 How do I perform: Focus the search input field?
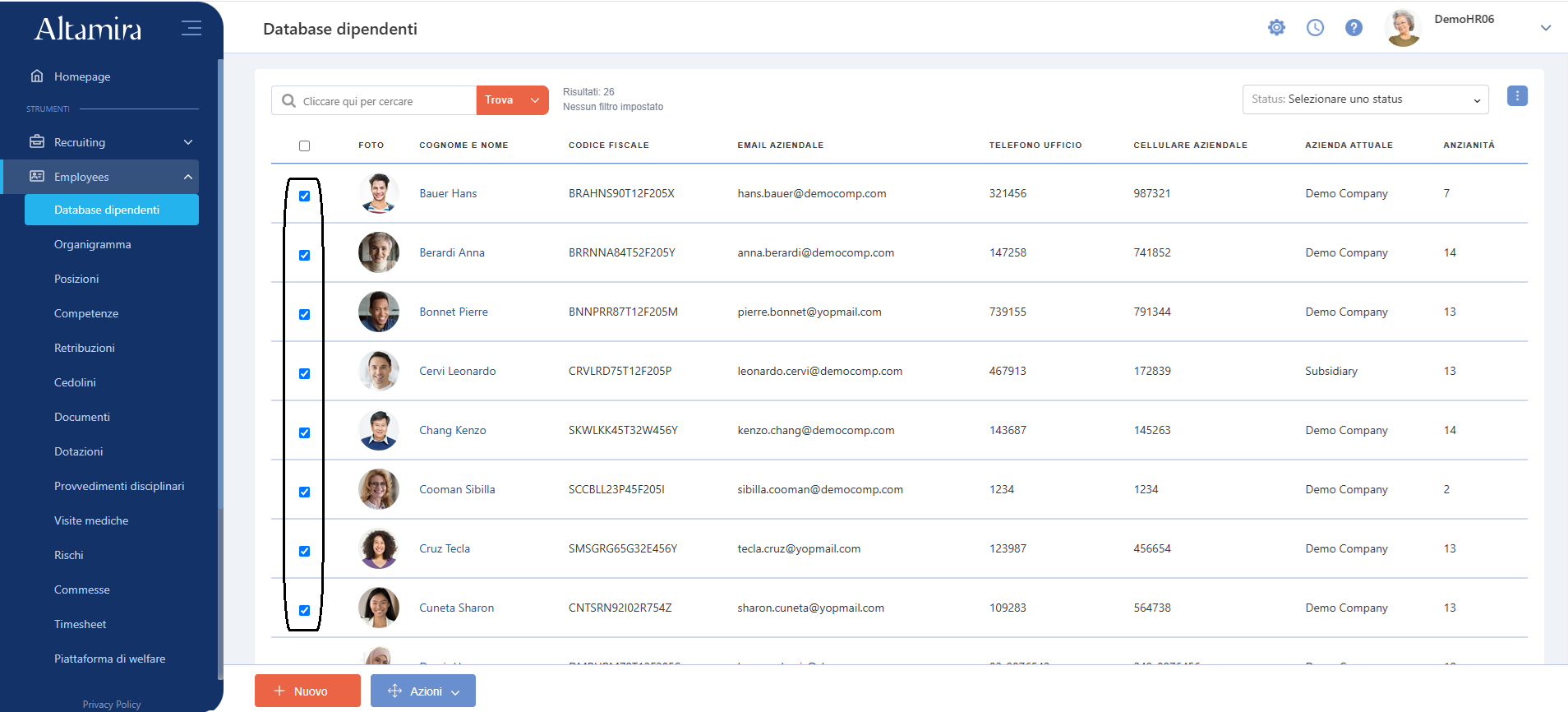pyautogui.click(x=386, y=101)
